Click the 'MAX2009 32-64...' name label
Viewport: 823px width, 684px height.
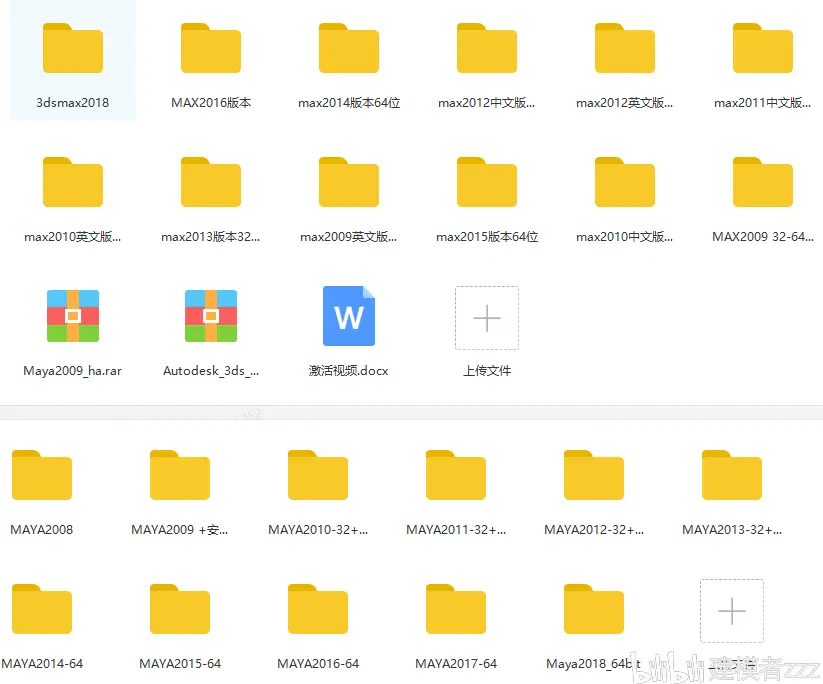pos(763,237)
